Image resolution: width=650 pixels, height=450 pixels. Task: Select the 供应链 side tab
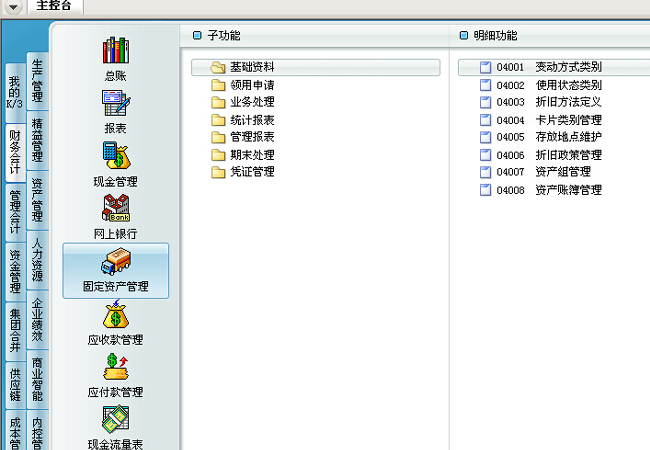coord(15,385)
